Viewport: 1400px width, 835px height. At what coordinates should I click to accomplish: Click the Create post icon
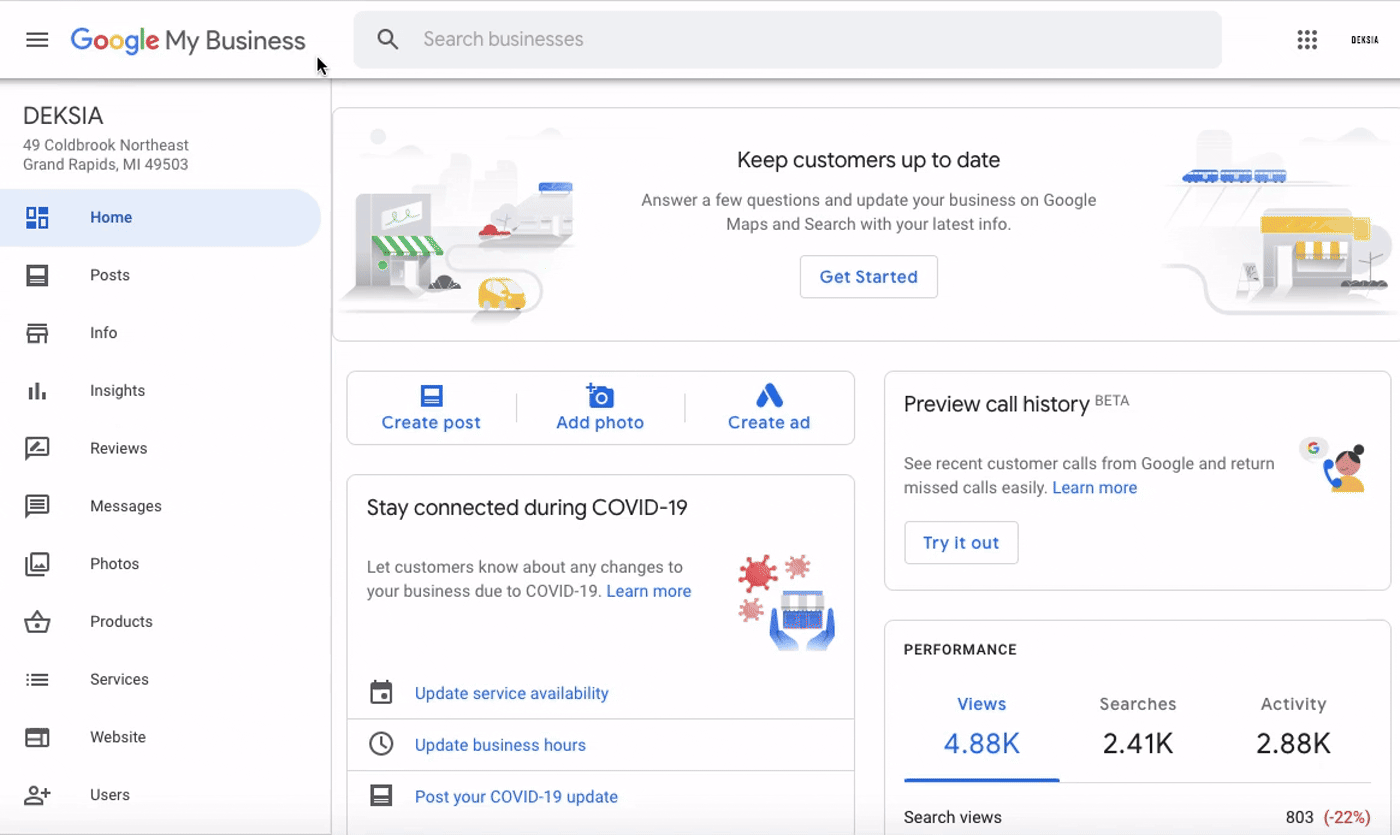[431, 396]
